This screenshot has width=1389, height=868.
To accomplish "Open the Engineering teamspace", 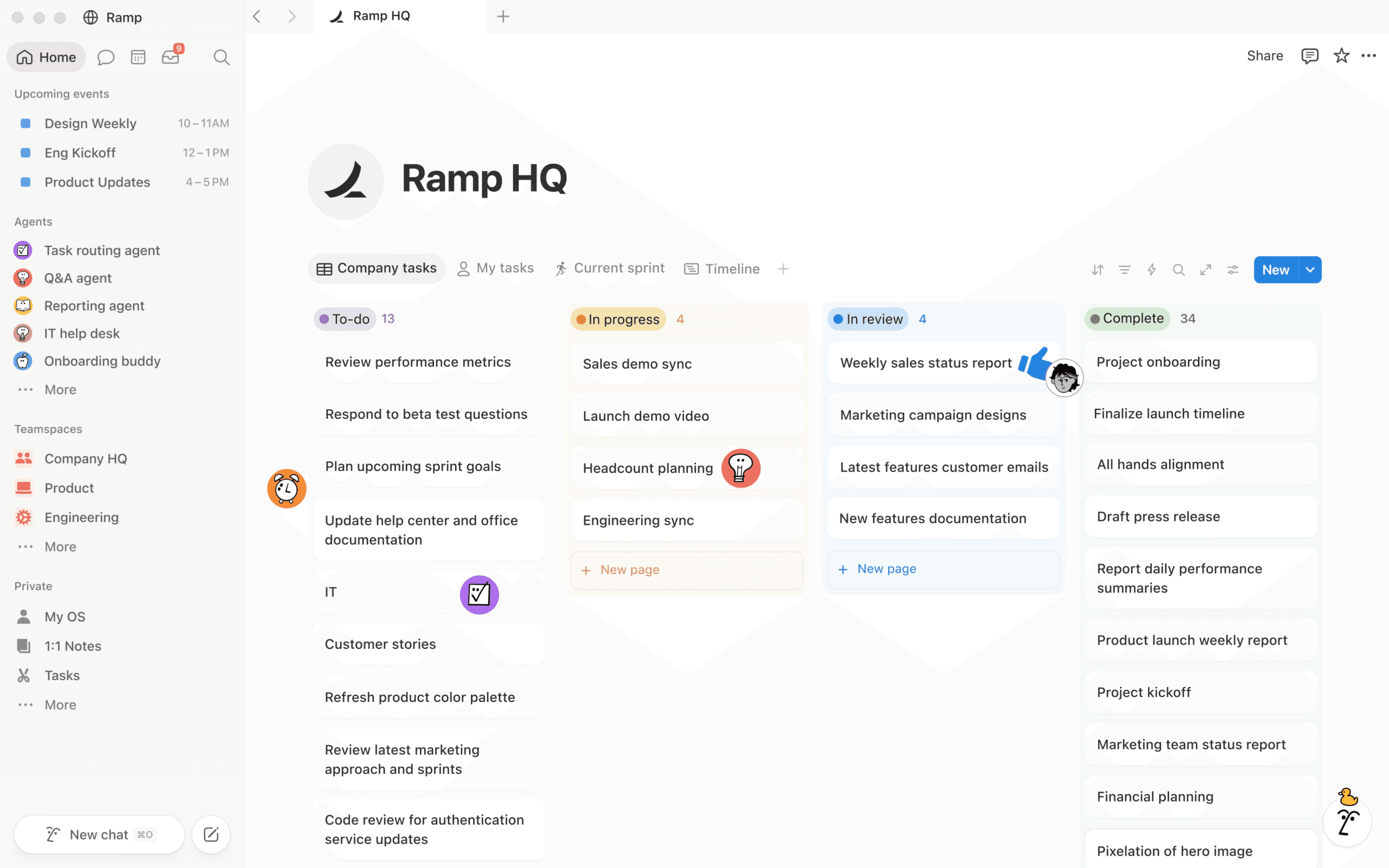I will coord(81,517).
